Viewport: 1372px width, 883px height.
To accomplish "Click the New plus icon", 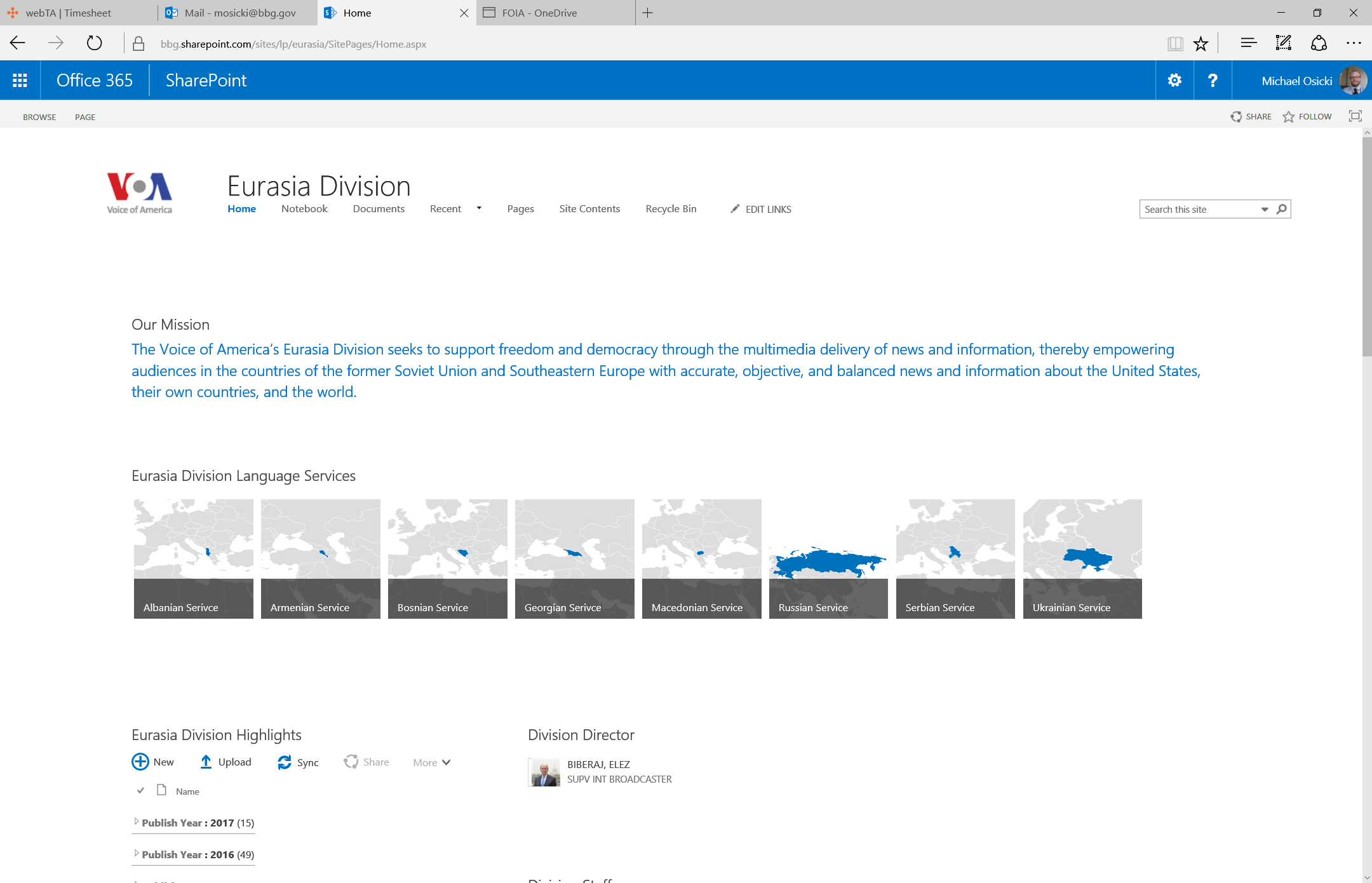I will [140, 762].
